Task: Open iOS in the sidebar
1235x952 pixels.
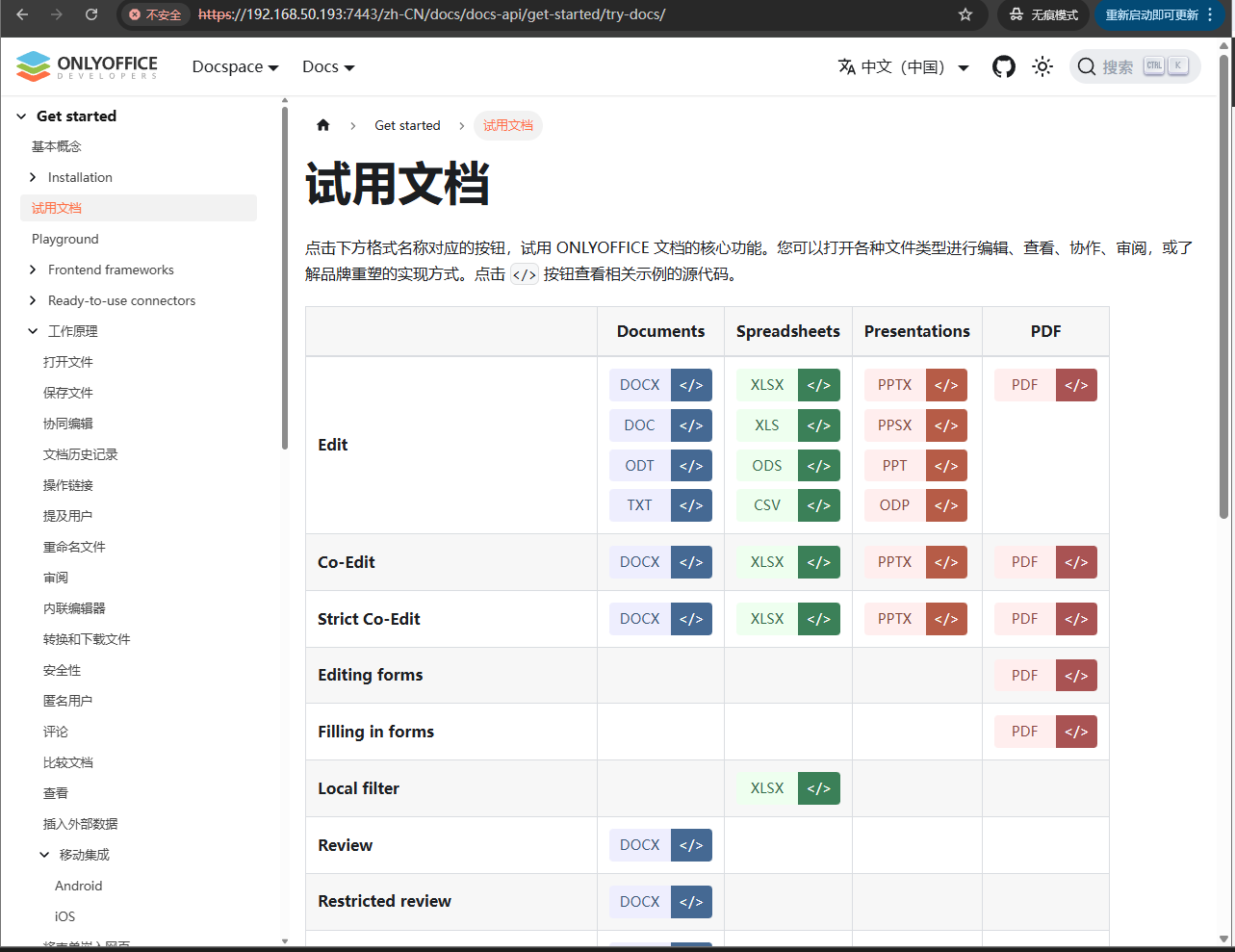Action: [64, 916]
